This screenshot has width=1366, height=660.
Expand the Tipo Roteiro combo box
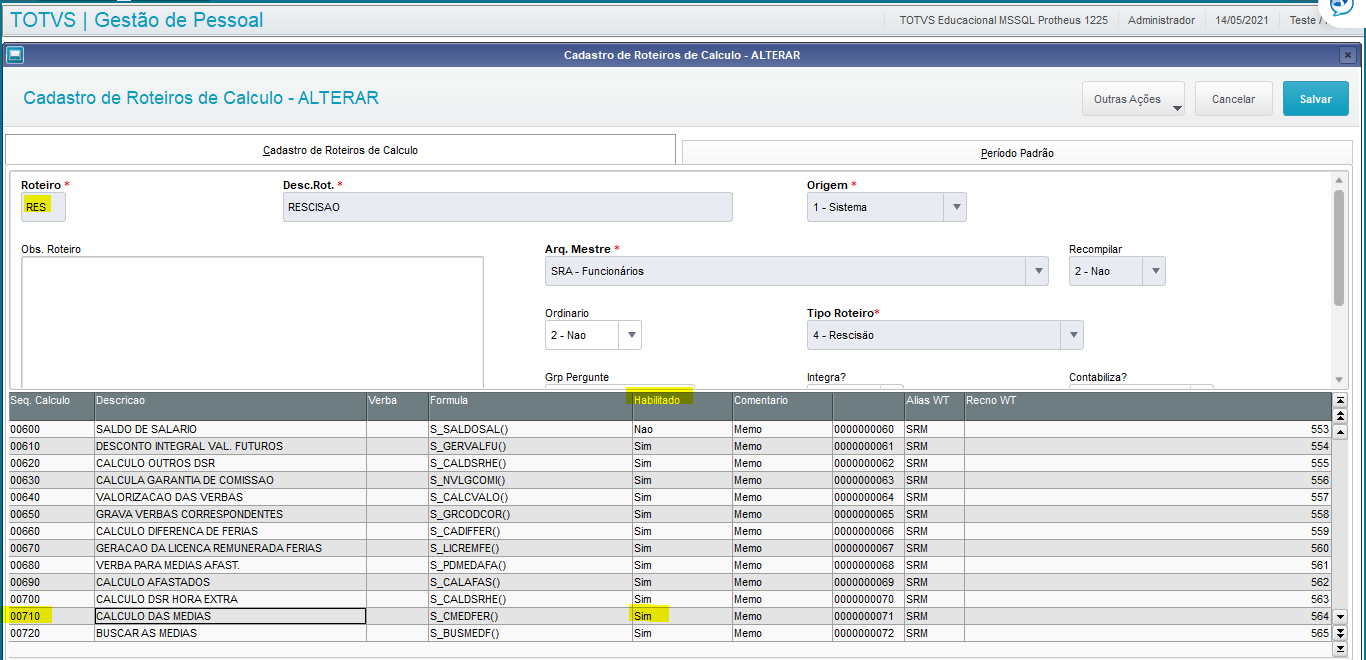[1072, 335]
